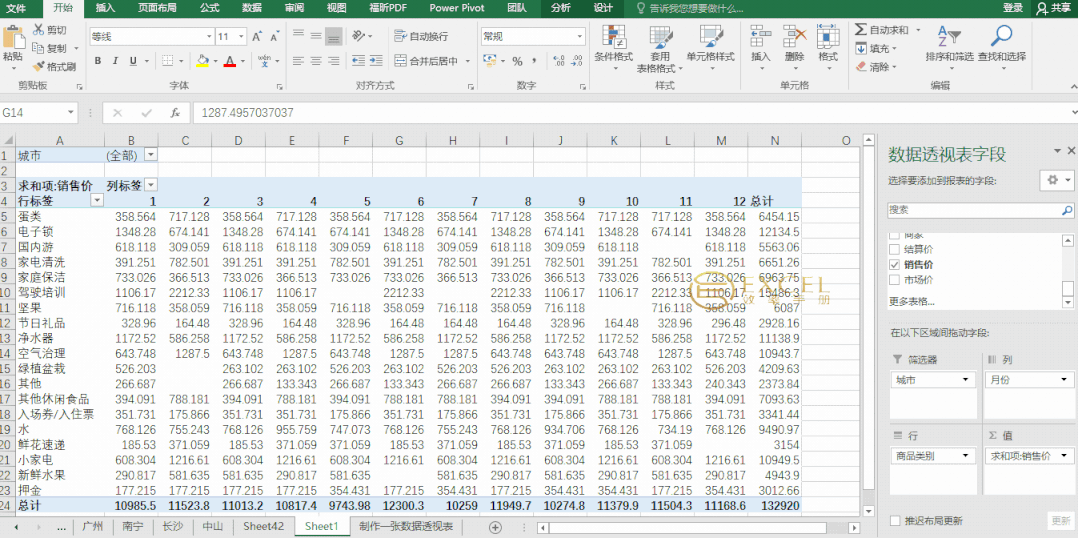
Task: Apply align text left
Action: (x=298, y=60)
